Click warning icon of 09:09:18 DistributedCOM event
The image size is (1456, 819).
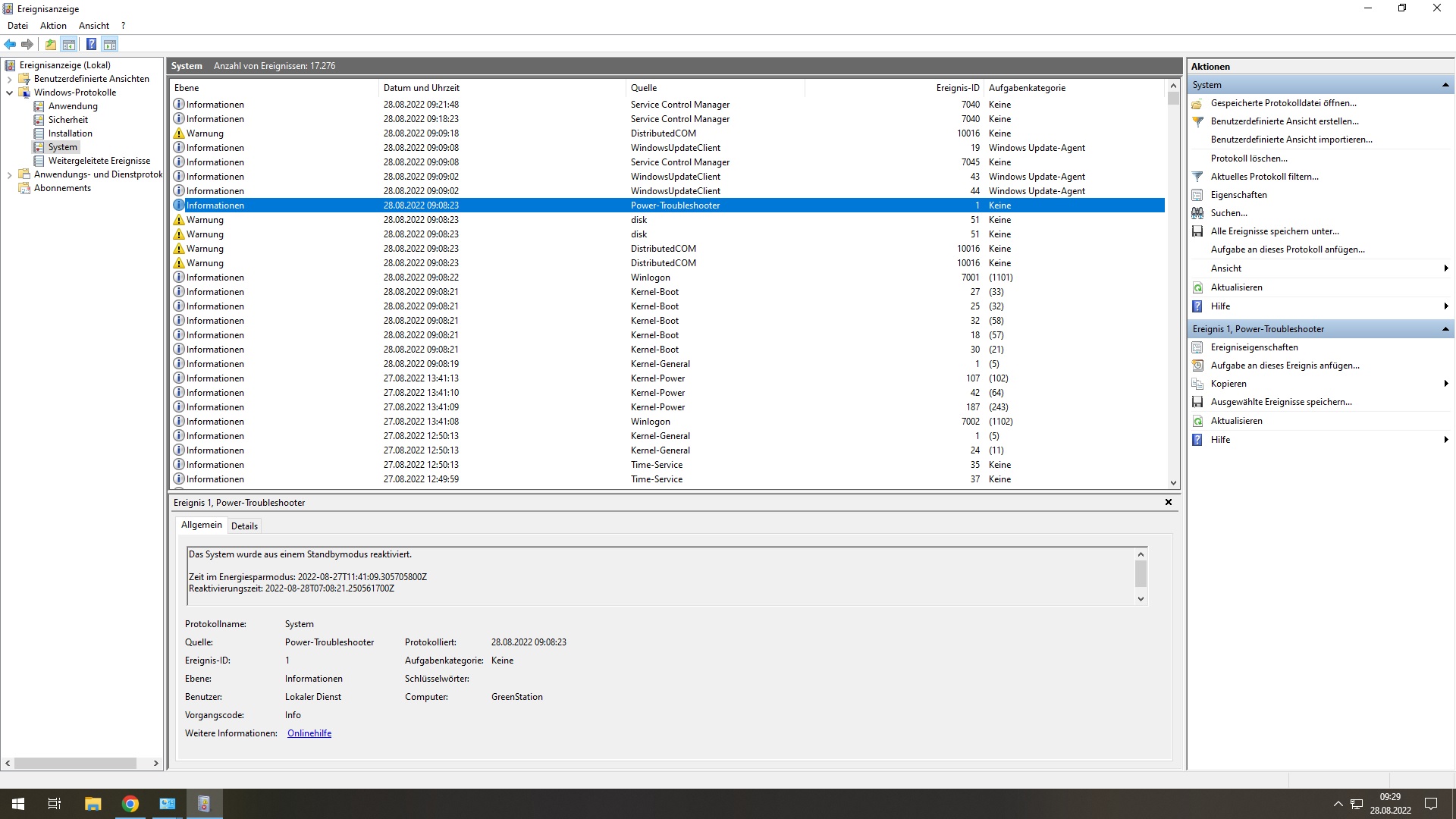click(179, 133)
